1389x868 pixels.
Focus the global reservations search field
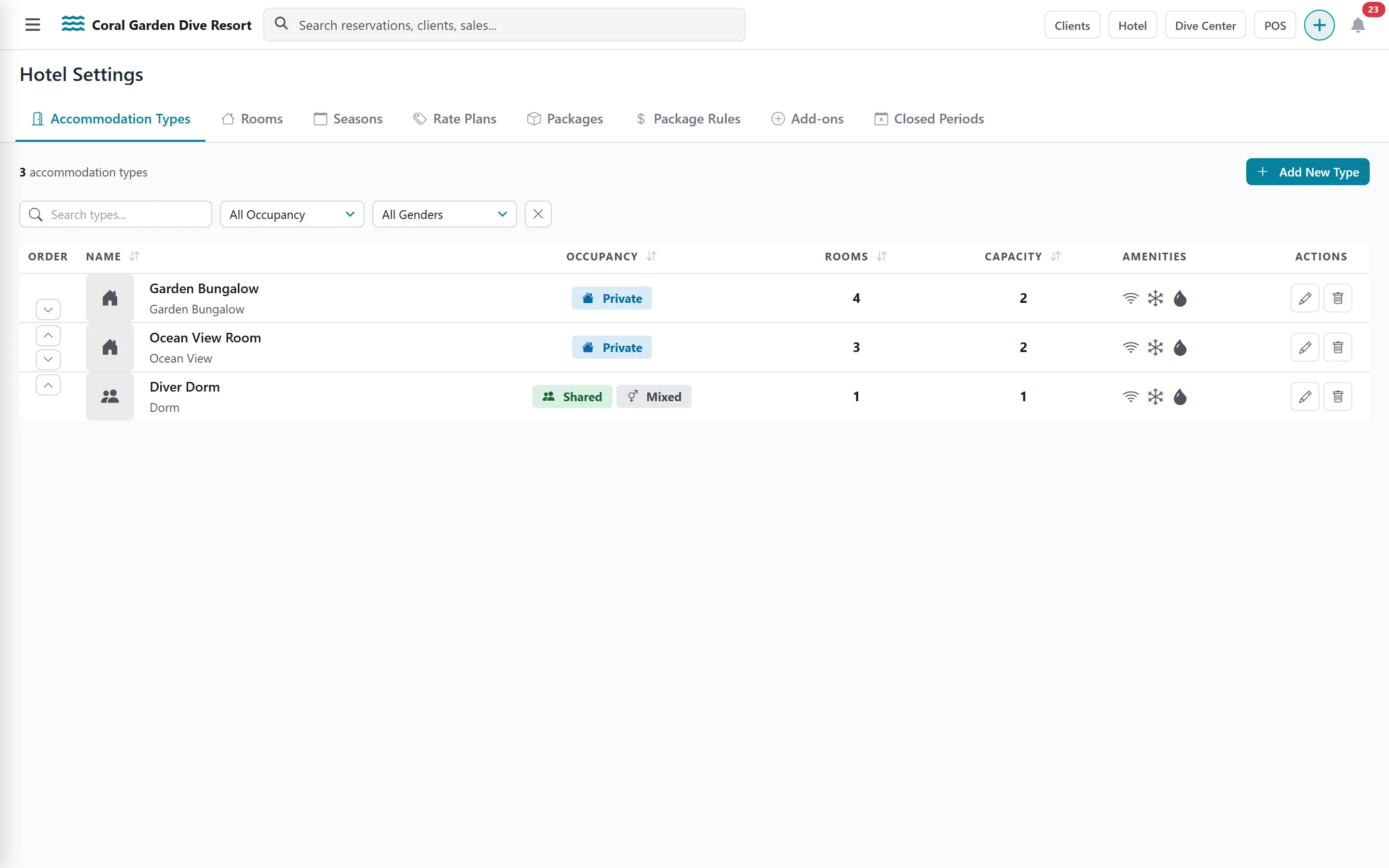pyautogui.click(x=504, y=25)
